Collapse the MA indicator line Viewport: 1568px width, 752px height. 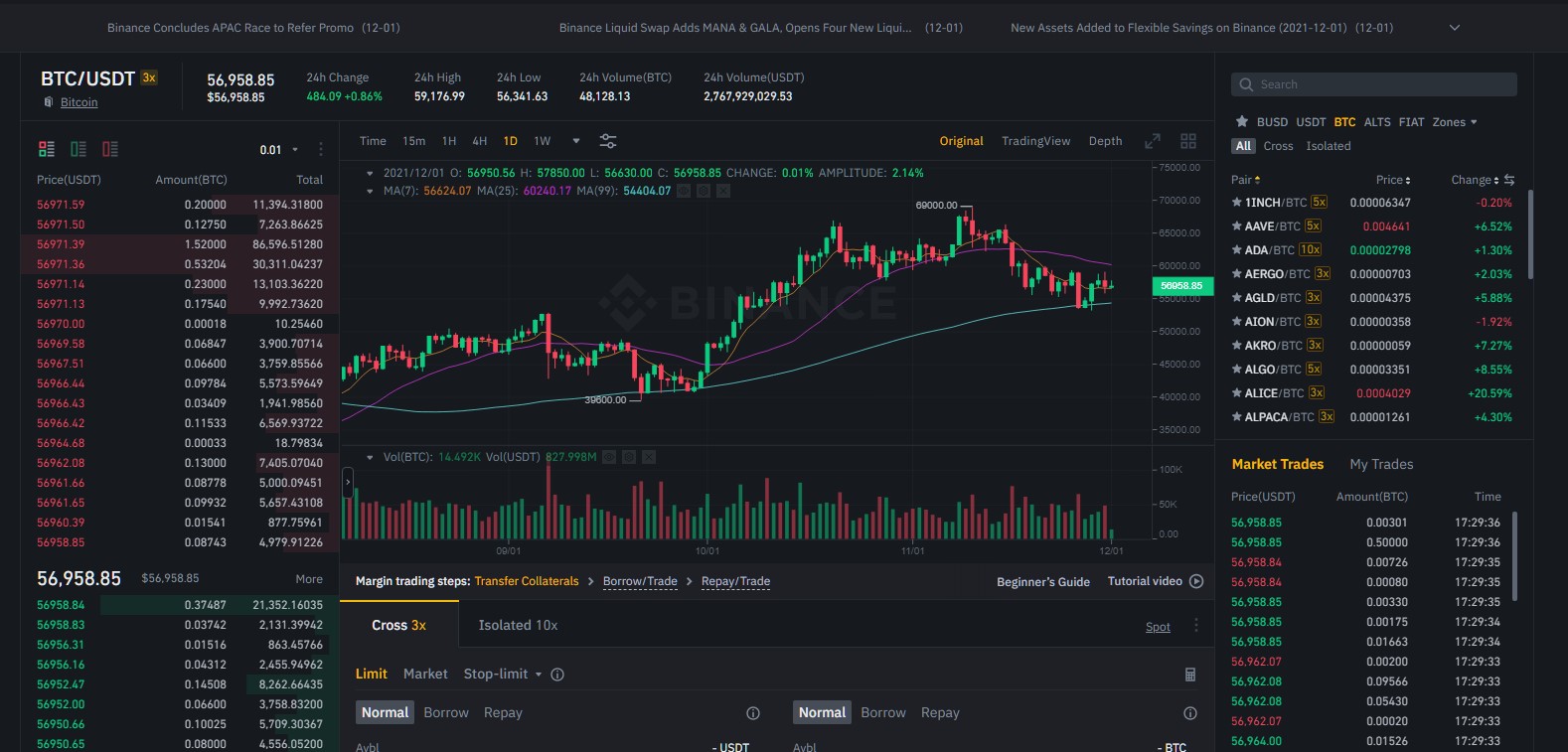[x=371, y=191]
